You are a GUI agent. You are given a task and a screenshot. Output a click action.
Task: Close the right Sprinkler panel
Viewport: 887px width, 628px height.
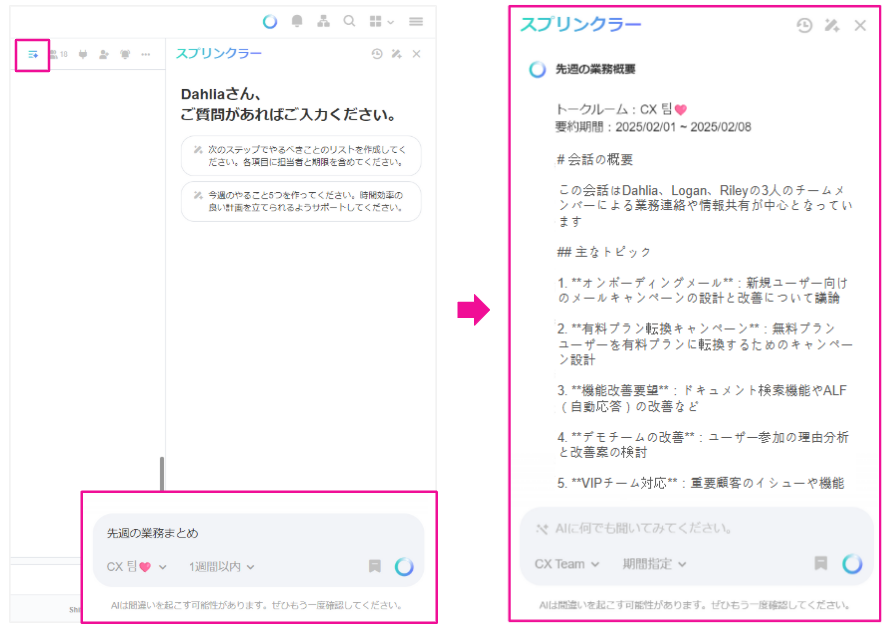(x=860, y=25)
